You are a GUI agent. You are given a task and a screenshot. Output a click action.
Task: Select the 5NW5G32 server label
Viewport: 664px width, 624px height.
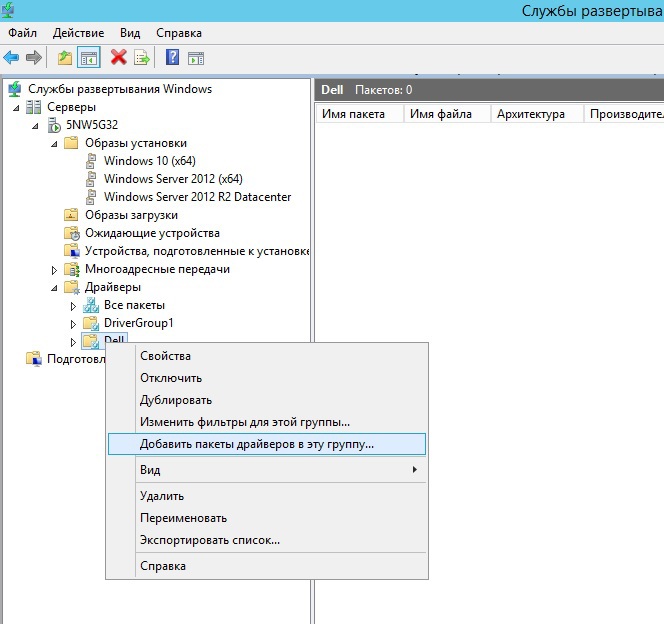[92, 125]
